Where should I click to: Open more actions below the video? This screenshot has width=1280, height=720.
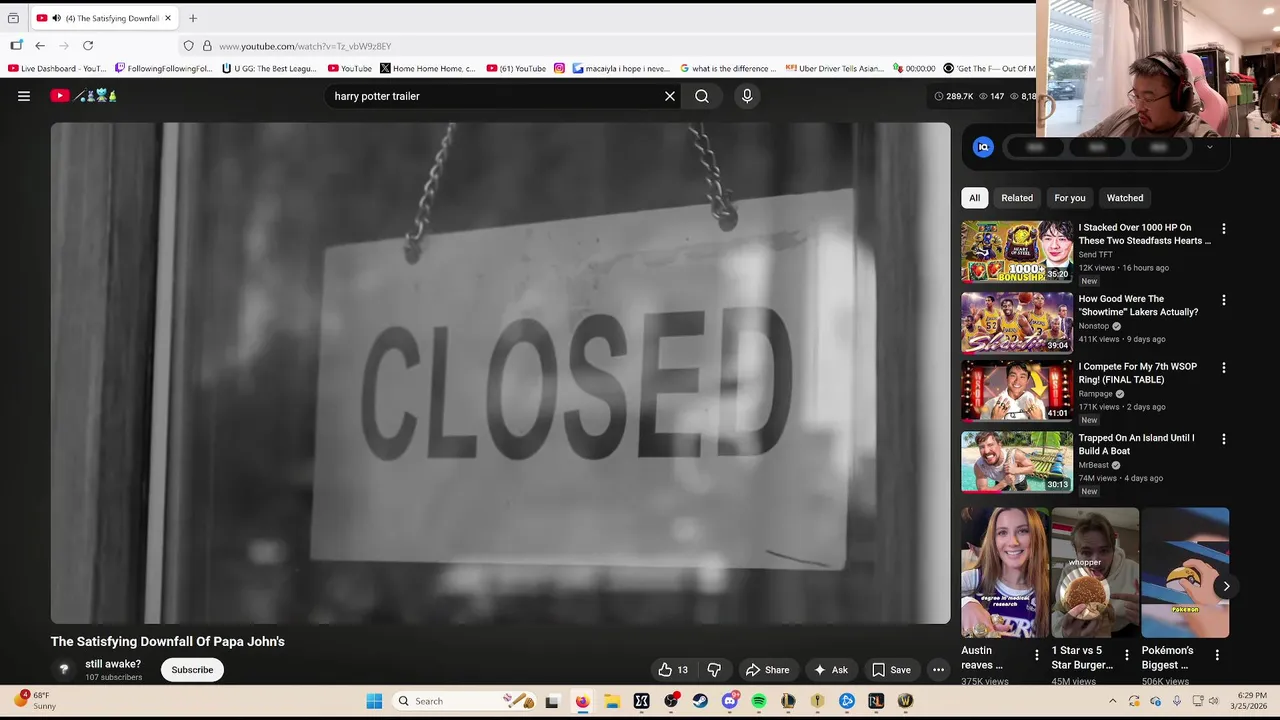pos(938,670)
